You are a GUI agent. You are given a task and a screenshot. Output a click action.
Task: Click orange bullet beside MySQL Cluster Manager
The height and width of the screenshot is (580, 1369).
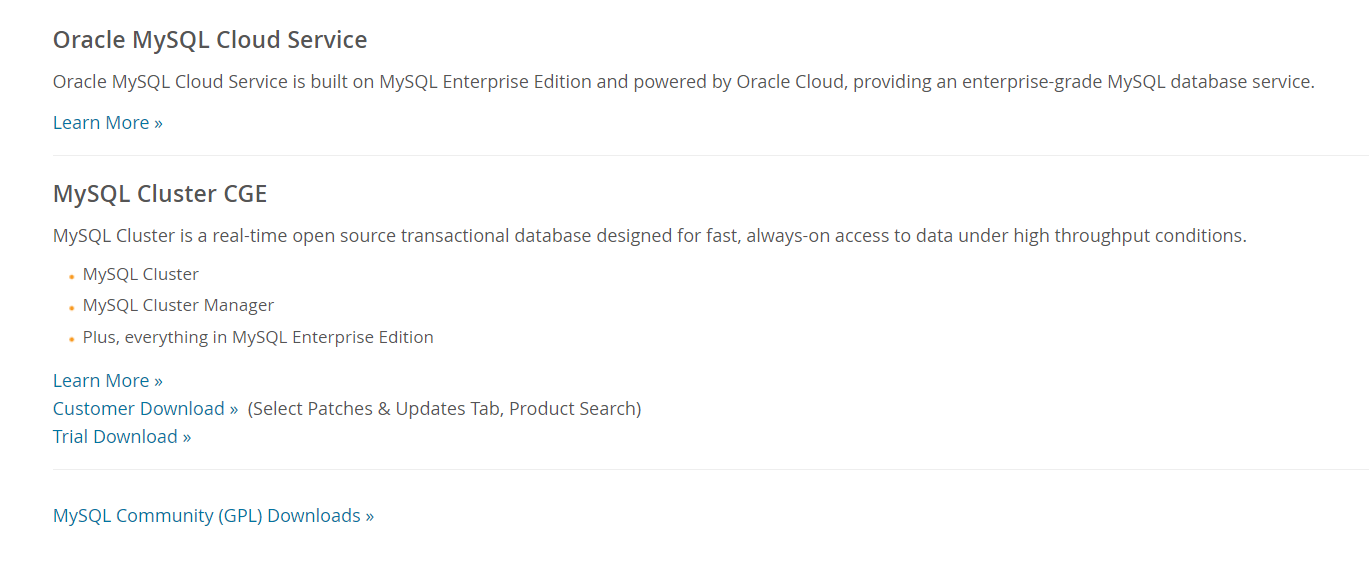tap(72, 308)
